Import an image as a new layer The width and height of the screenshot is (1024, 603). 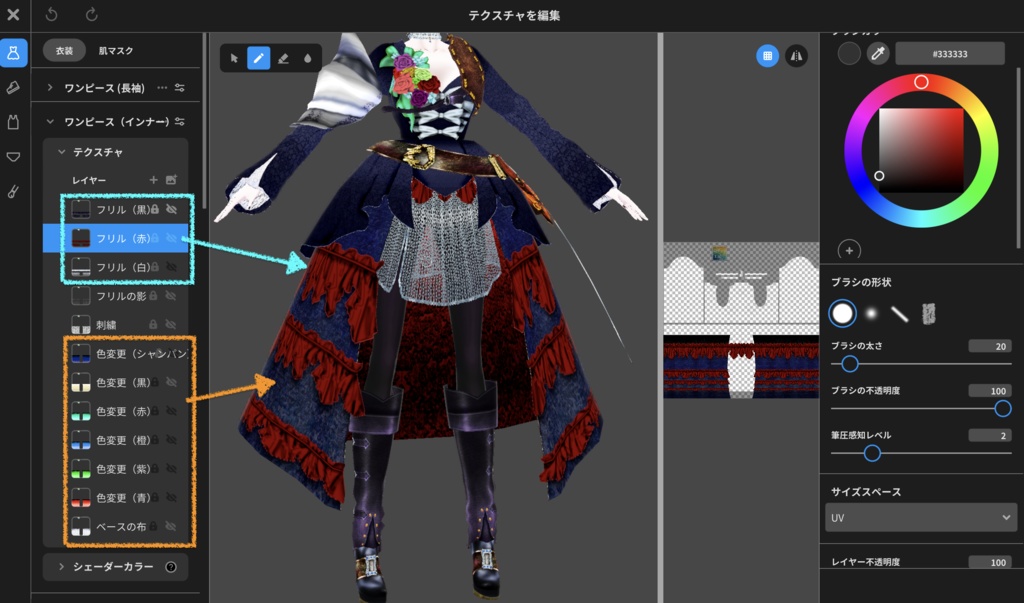click(171, 180)
